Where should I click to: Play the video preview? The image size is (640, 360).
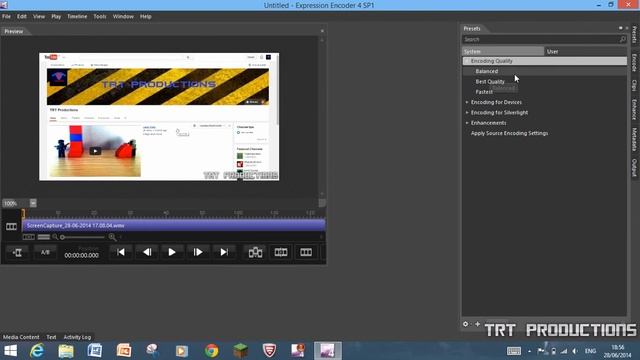pos(172,252)
